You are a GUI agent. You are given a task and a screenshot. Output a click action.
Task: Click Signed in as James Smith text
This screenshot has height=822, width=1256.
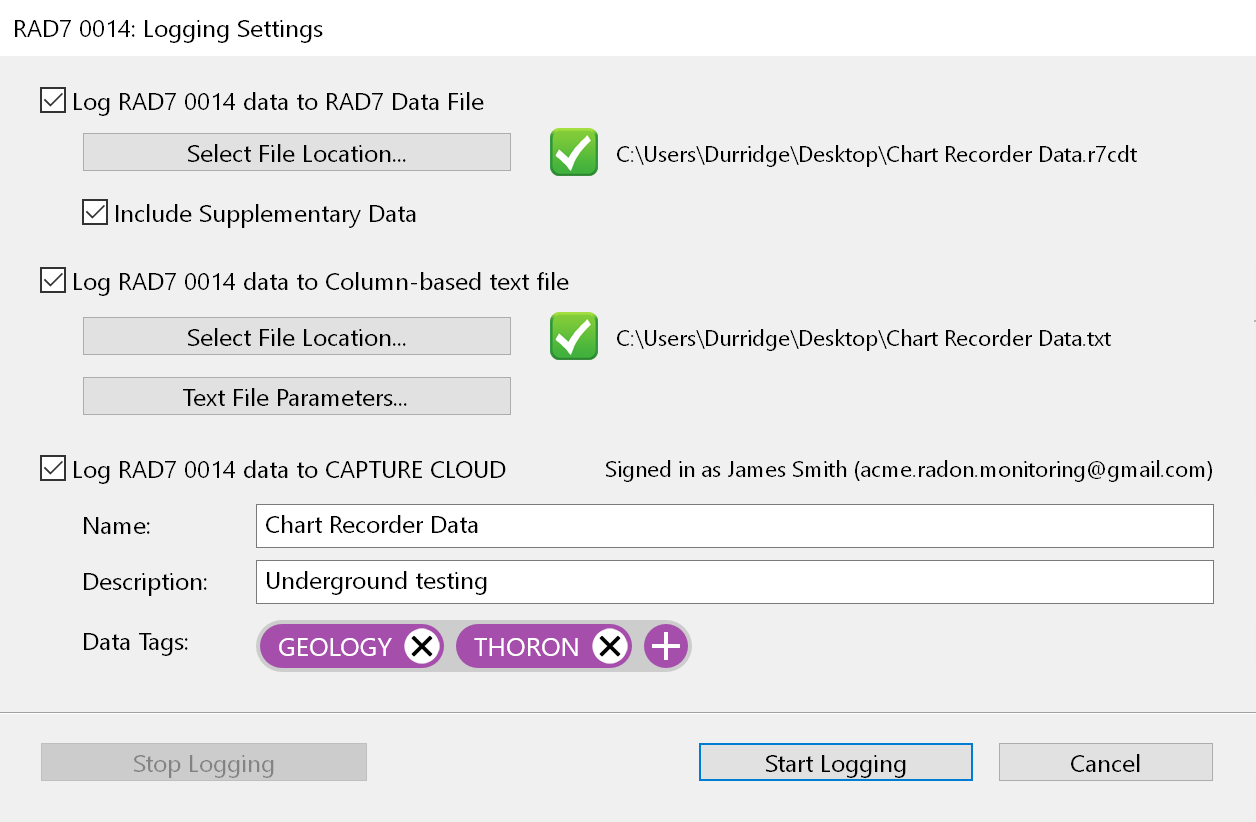pyautogui.click(x=909, y=469)
